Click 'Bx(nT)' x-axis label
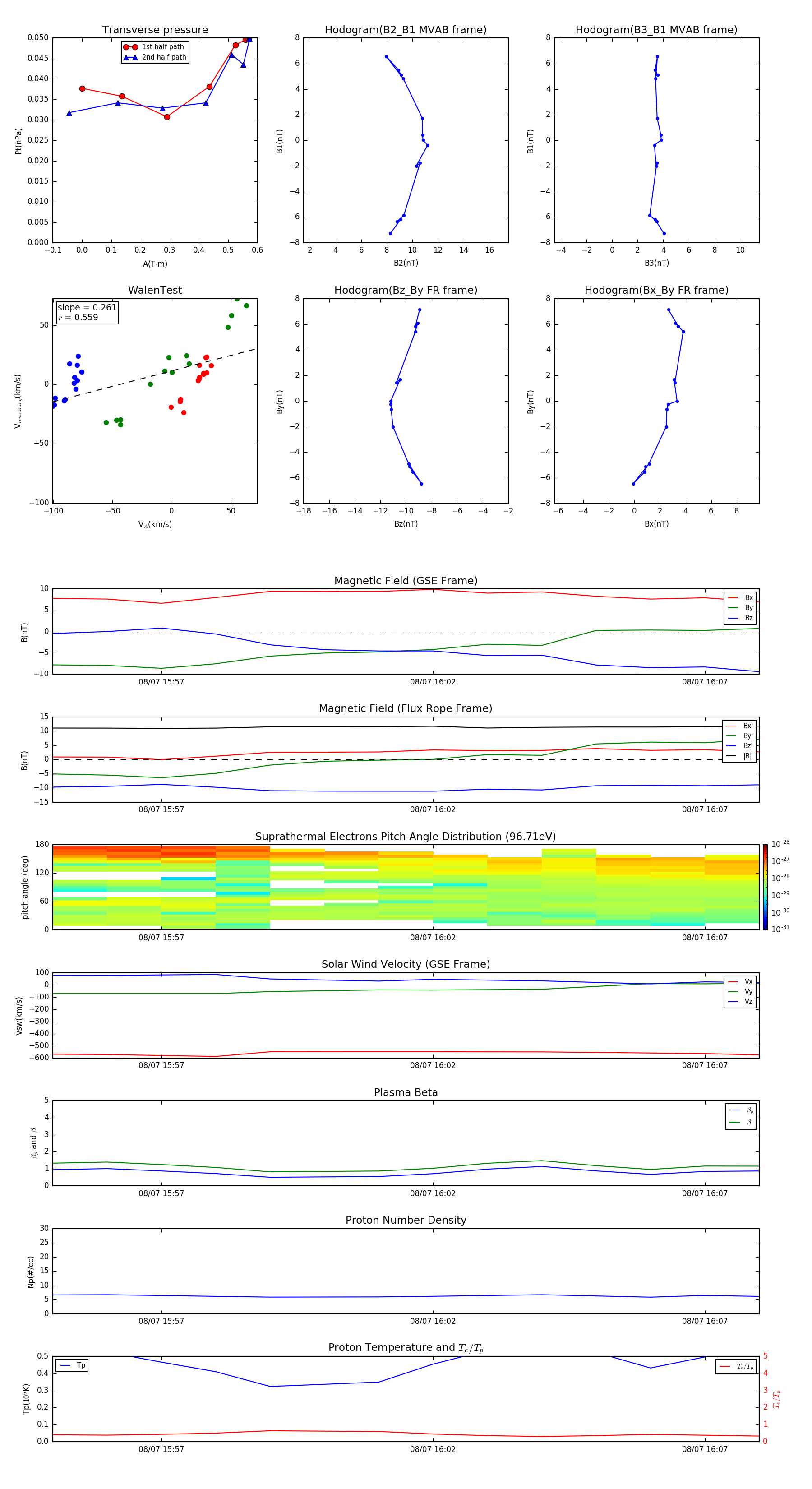 pyautogui.click(x=656, y=524)
